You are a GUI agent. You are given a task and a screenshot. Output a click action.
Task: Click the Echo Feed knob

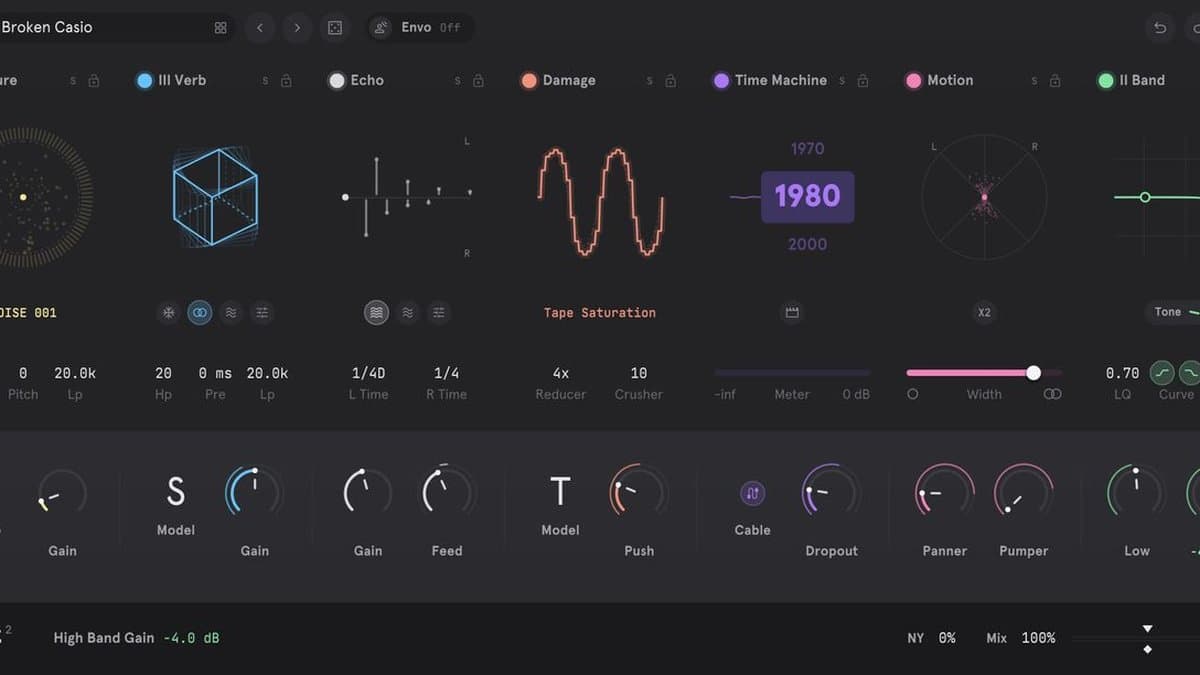pos(447,493)
